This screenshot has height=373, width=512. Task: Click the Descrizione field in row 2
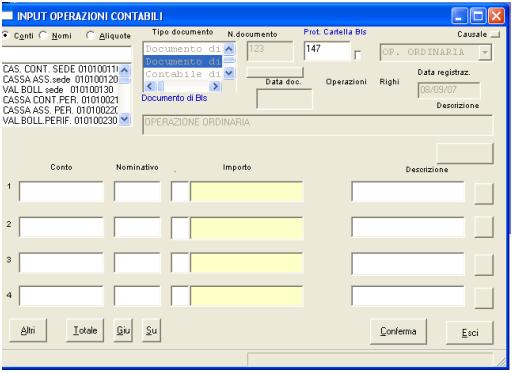point(408,227)
